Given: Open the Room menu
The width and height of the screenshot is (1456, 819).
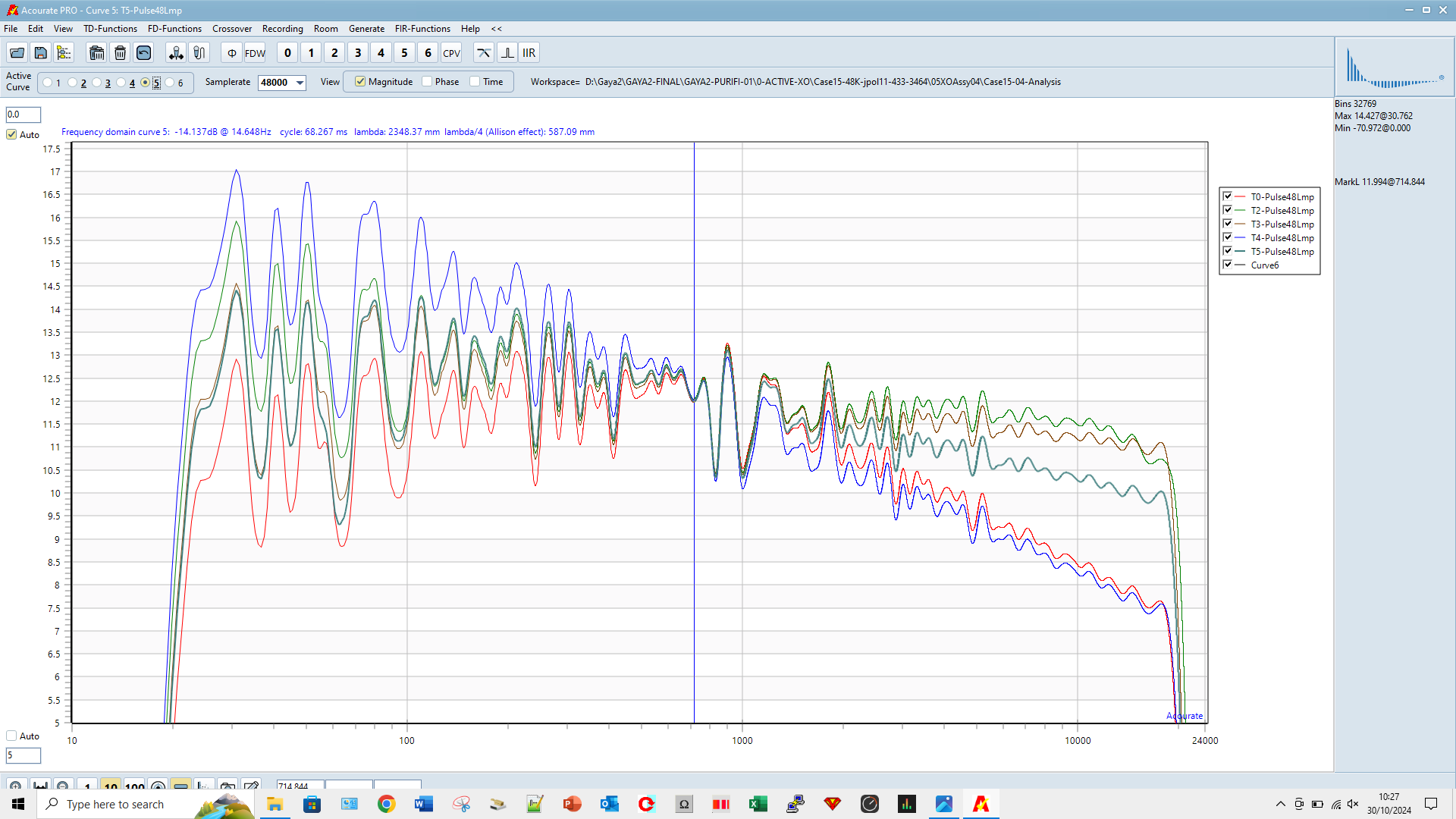Looking at the screenshot, I should (326, 29).
